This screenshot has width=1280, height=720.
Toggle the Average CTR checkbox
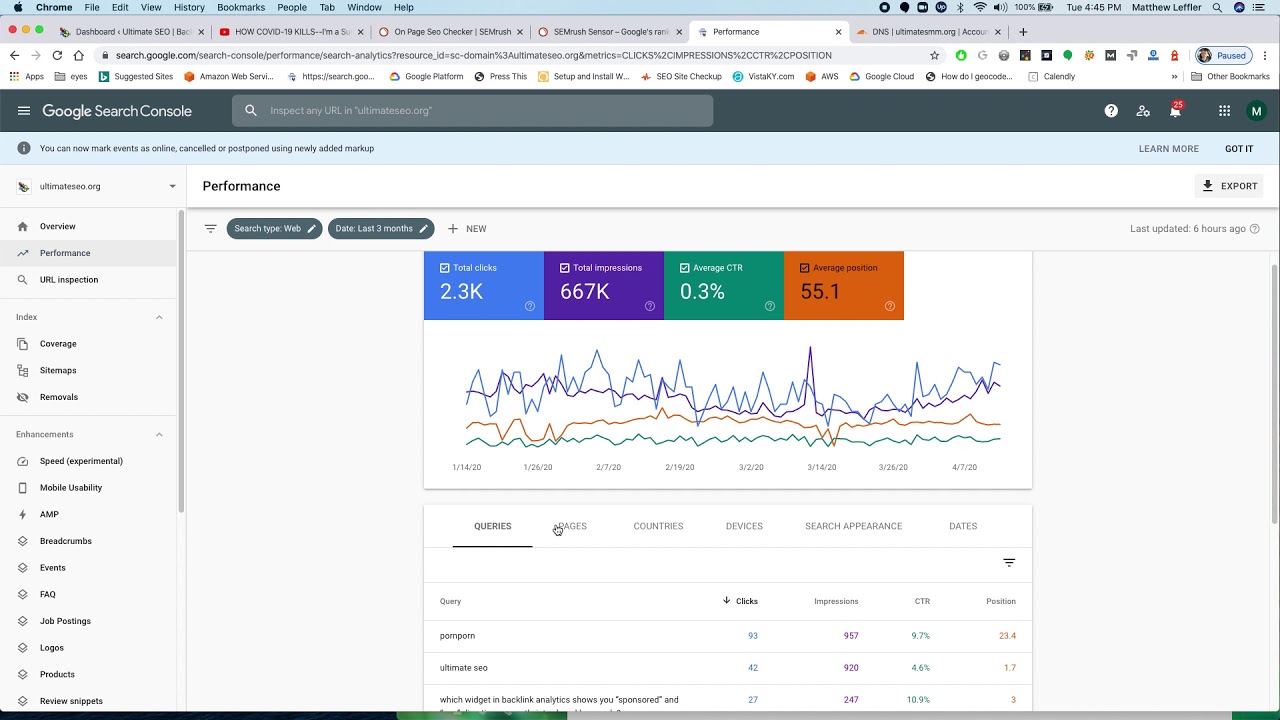(x=685, y=268)
